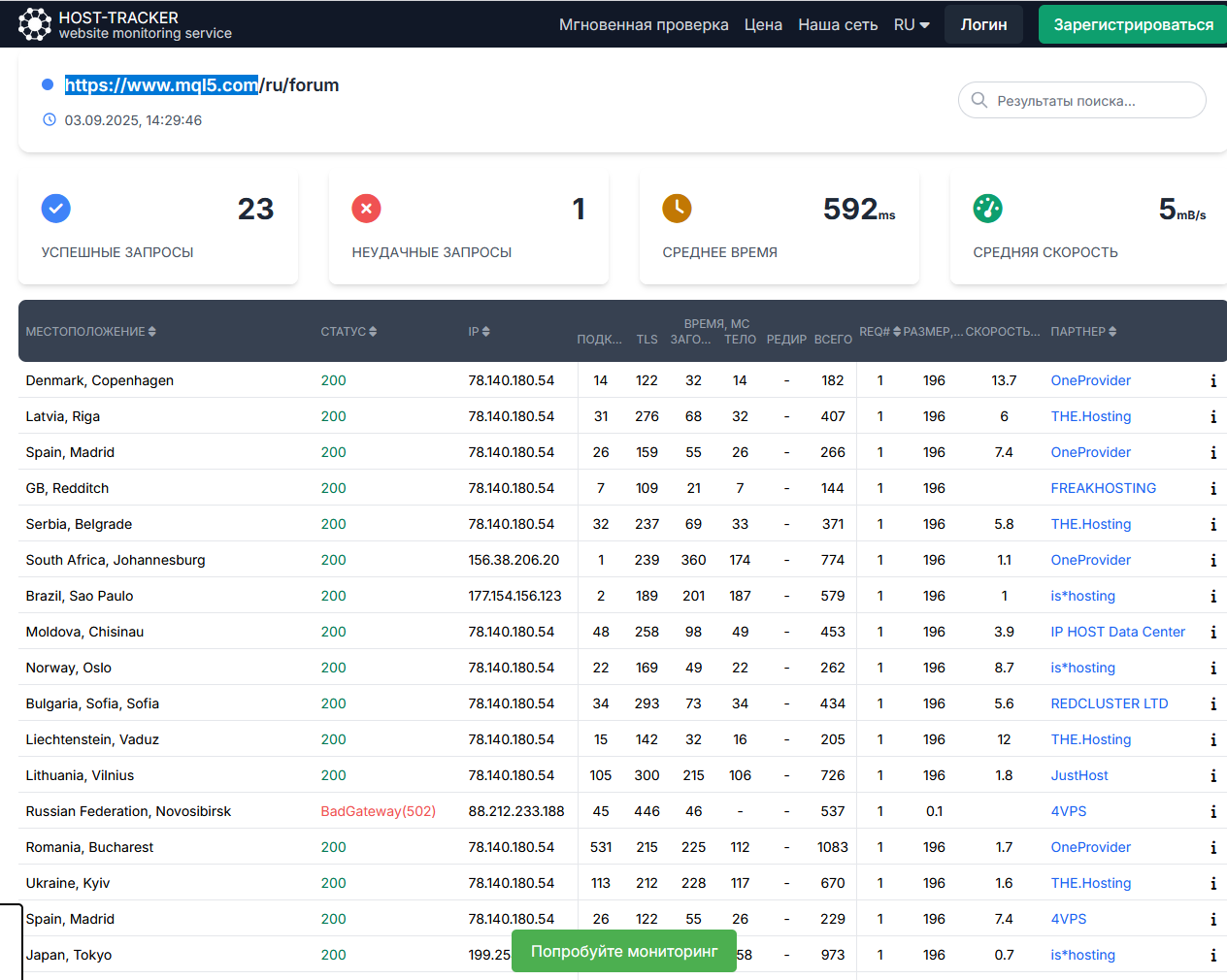
Task: Open info icon for Norway, Oslo row
Action: 1213,668
